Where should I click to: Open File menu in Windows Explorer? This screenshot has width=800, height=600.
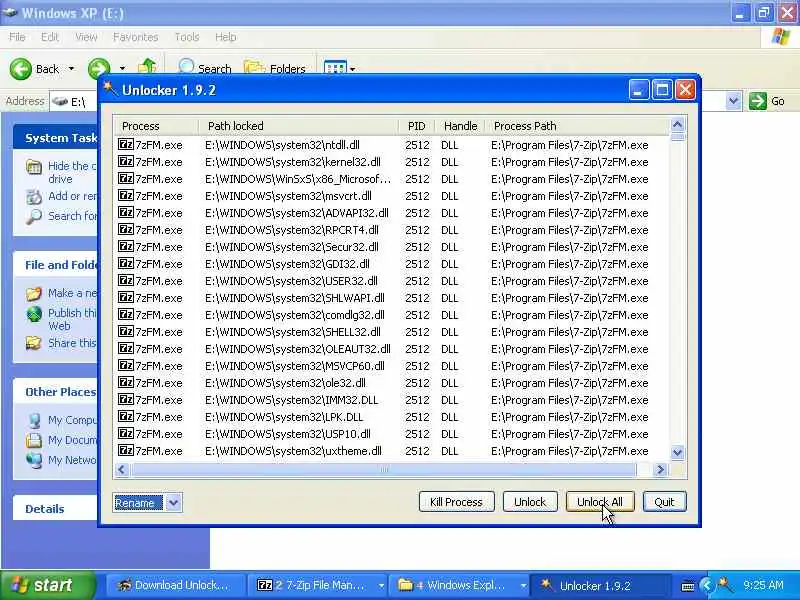tap(17, 37)
